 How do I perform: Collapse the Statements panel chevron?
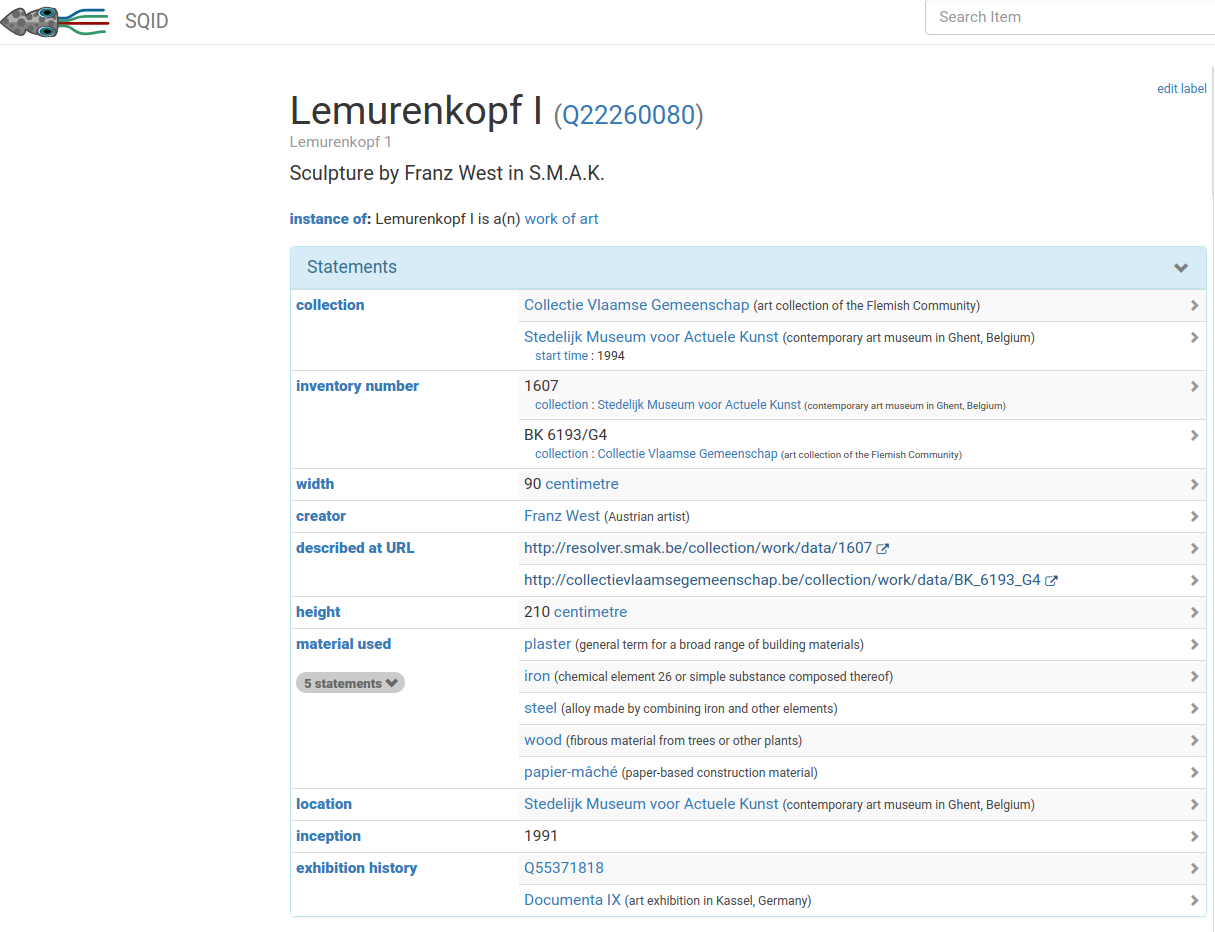1181,268
